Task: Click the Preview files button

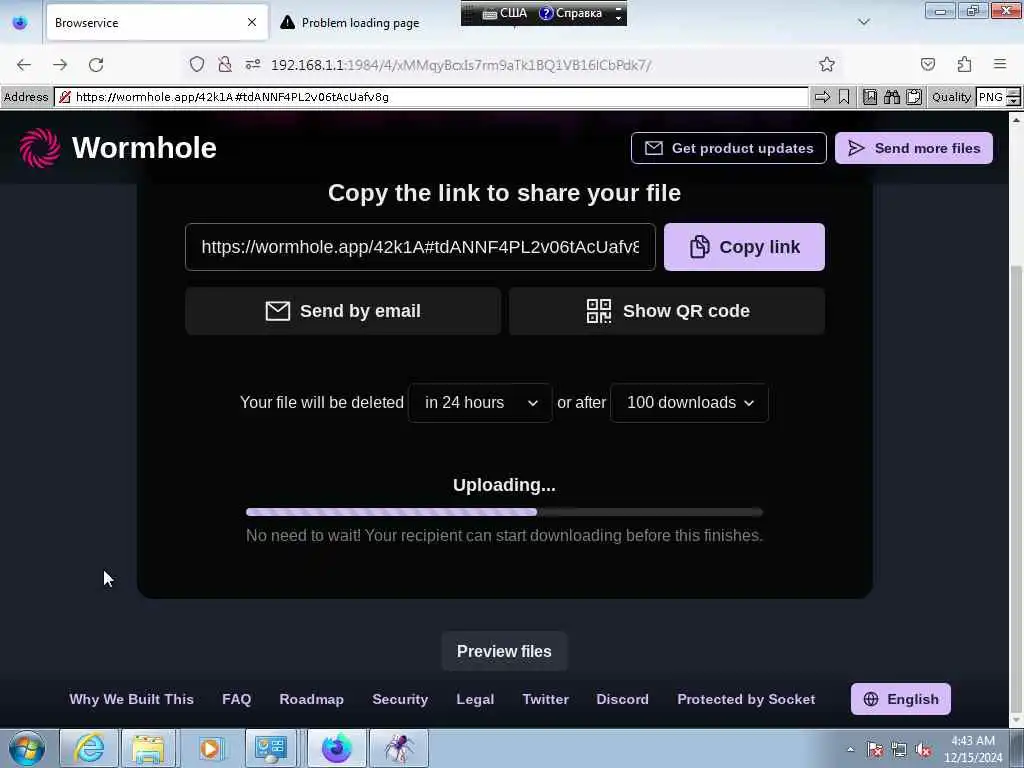Action: pos(504,652)
